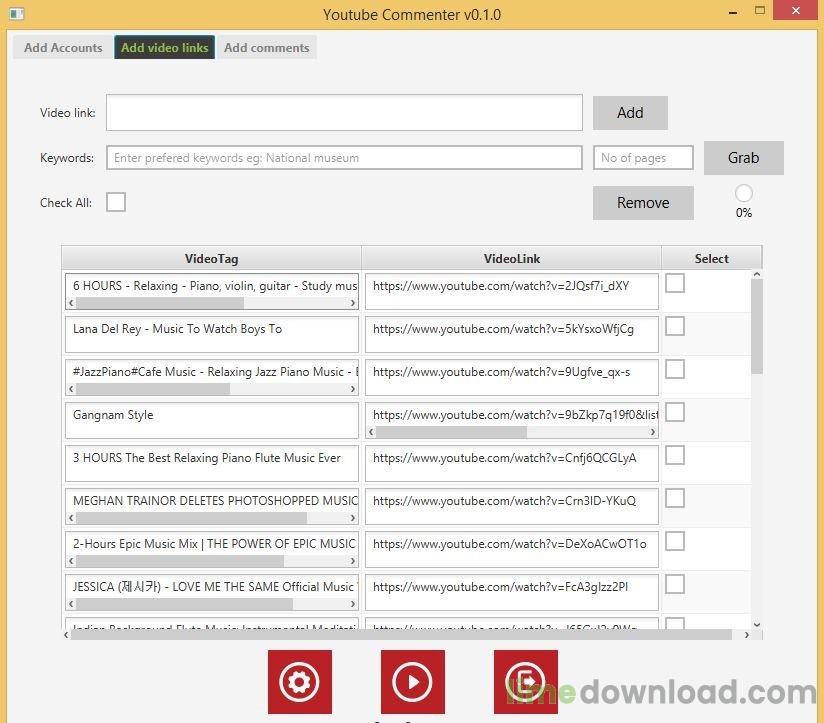Select the MEGHAN TRAINOR row checkbox
The image size is (824, 723).
pyautogui.click(x=675, y=499)
